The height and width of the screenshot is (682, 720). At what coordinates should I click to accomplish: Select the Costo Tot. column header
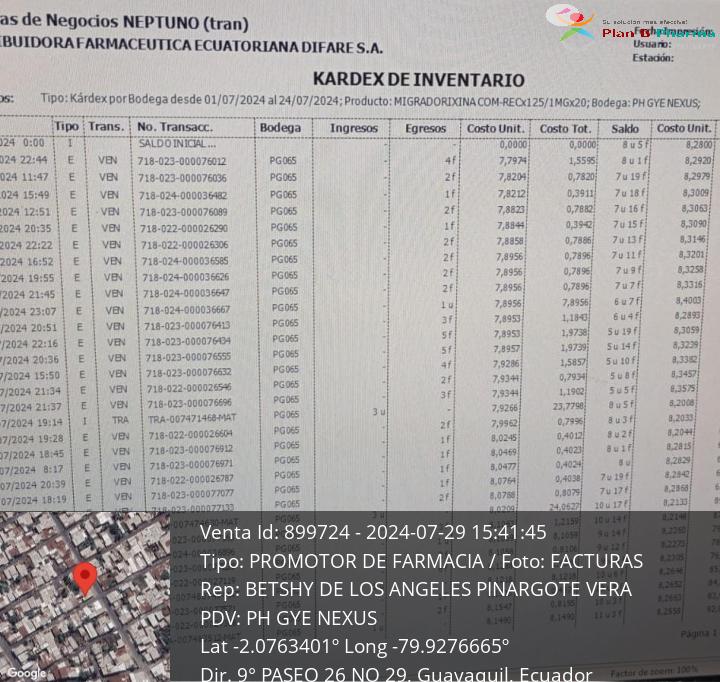[565, 129]
